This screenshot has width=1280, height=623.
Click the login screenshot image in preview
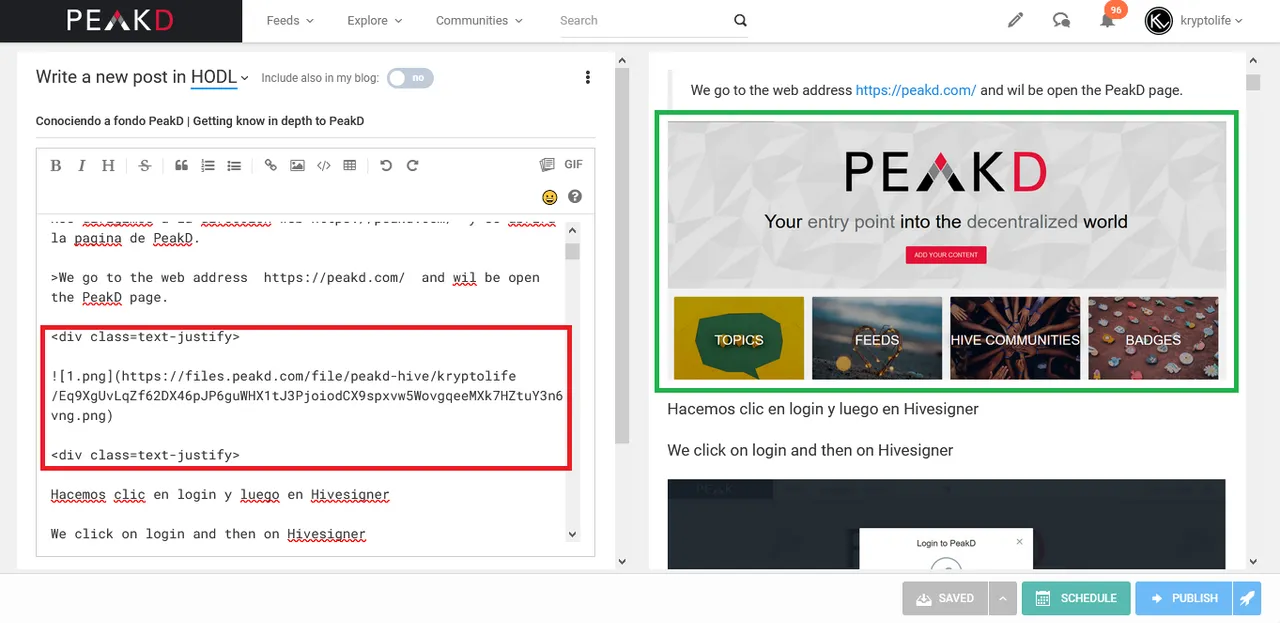click(x=946, y=524)
